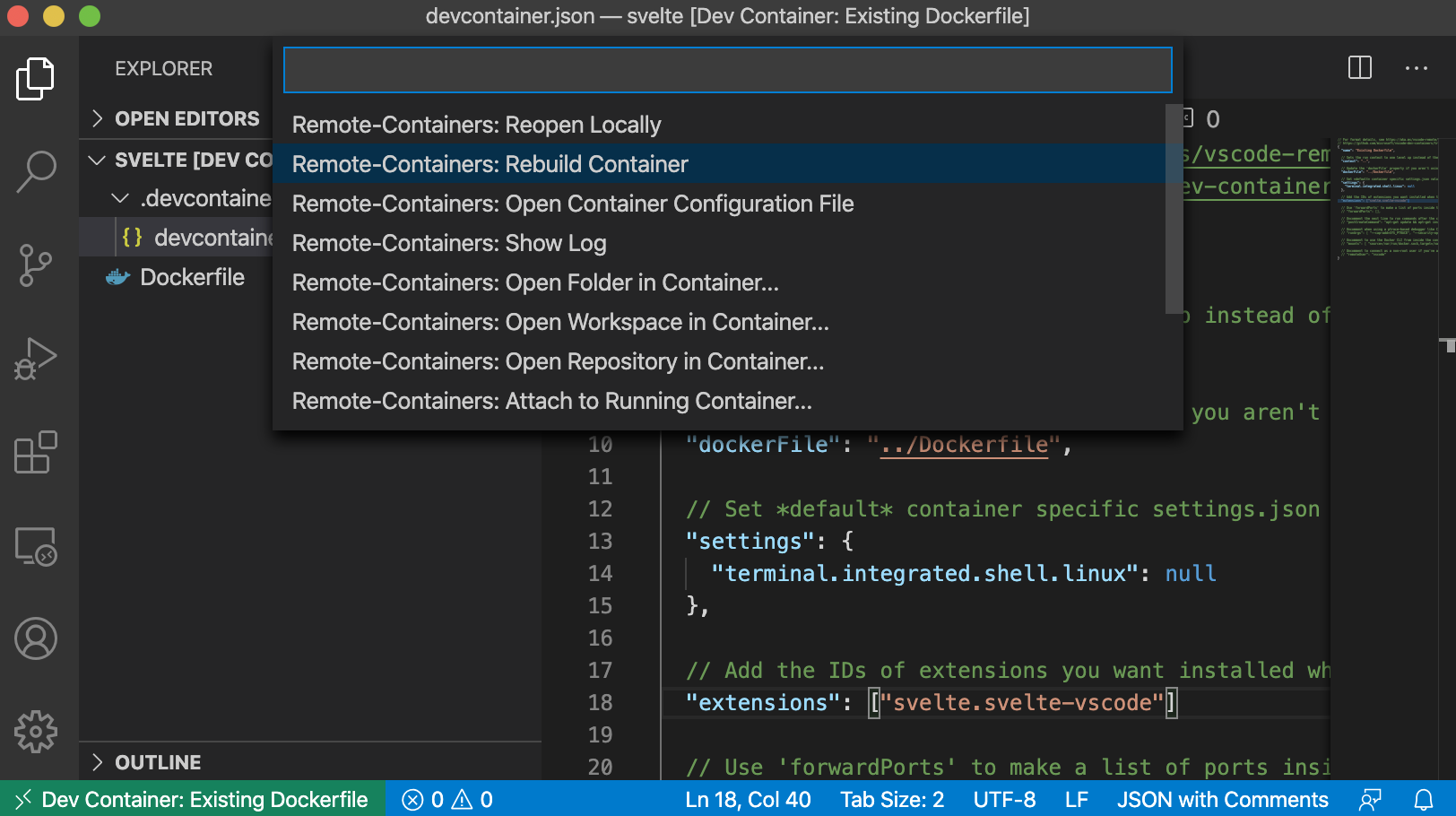Click the null value on line 14
1456x816 pixels.
(x=1191, y=574)
